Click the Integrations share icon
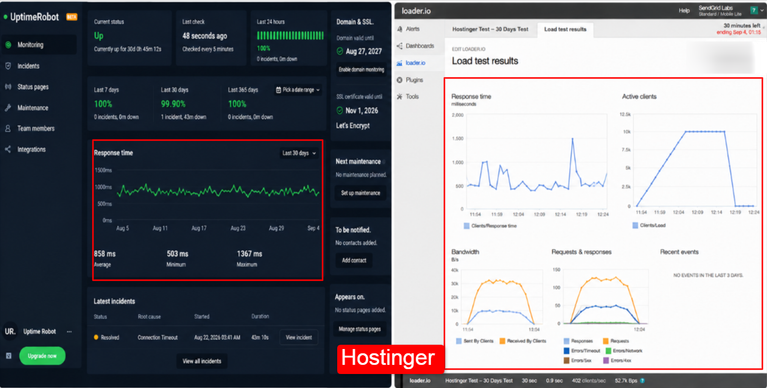 click(x=8, y=149)
